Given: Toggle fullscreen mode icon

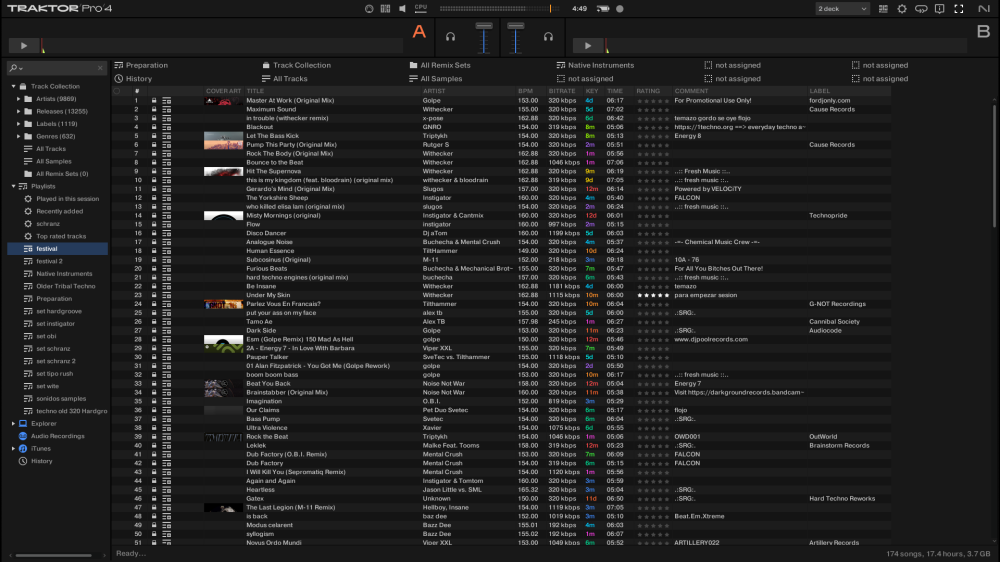Looking at the screenshot, I should 959,9.
